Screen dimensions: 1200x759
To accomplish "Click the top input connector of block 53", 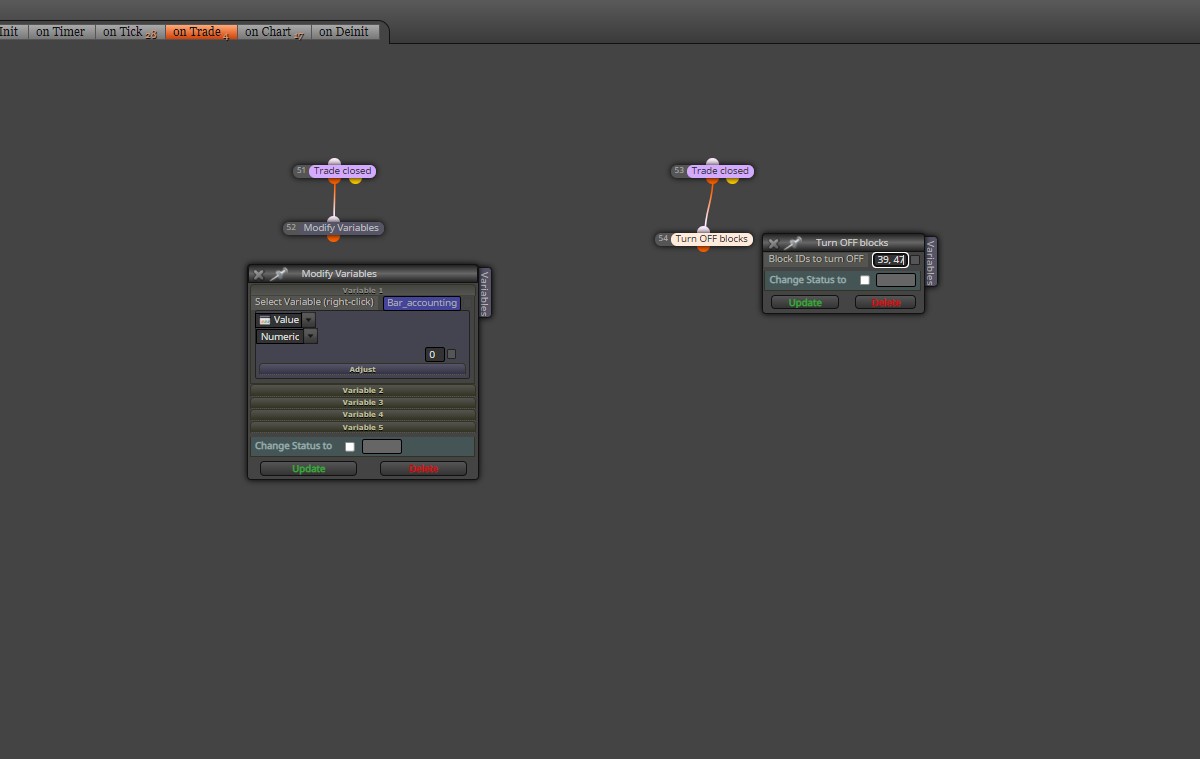I will click(x=712, y=162).
